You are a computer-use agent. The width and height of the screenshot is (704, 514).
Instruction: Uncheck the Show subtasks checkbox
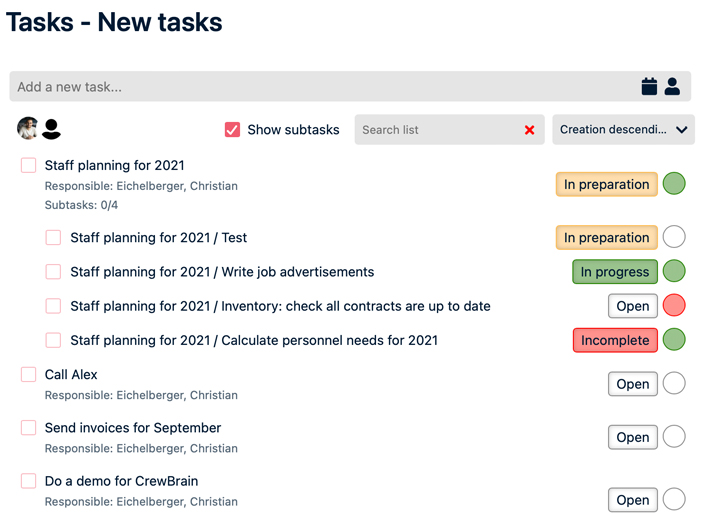[232, 130]
